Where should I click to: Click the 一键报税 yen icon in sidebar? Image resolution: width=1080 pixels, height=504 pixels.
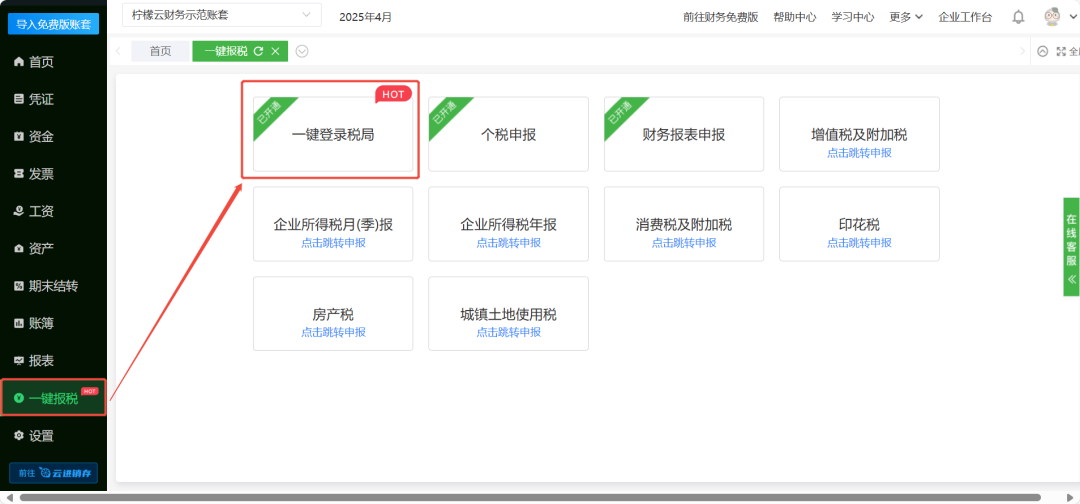pos(19,398)
